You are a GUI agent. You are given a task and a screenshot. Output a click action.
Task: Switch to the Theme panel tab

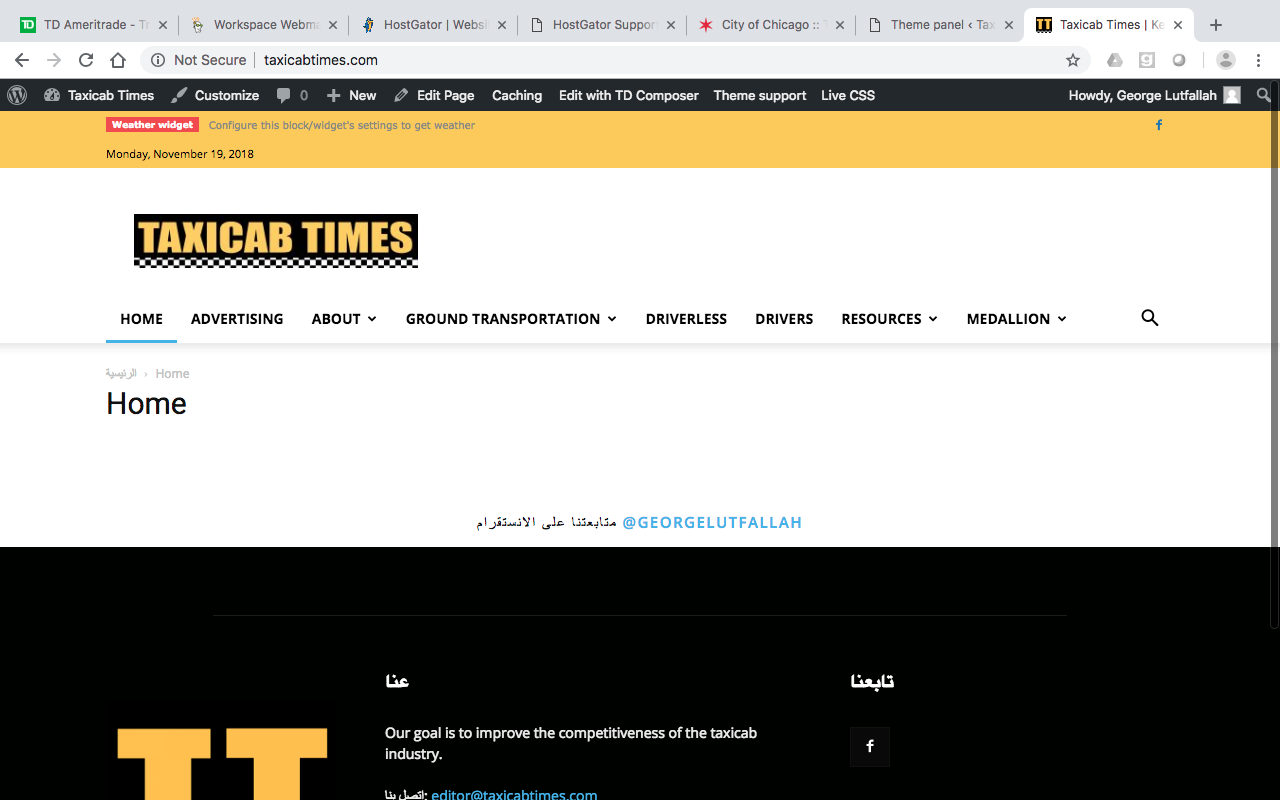[x=940, y=25]
